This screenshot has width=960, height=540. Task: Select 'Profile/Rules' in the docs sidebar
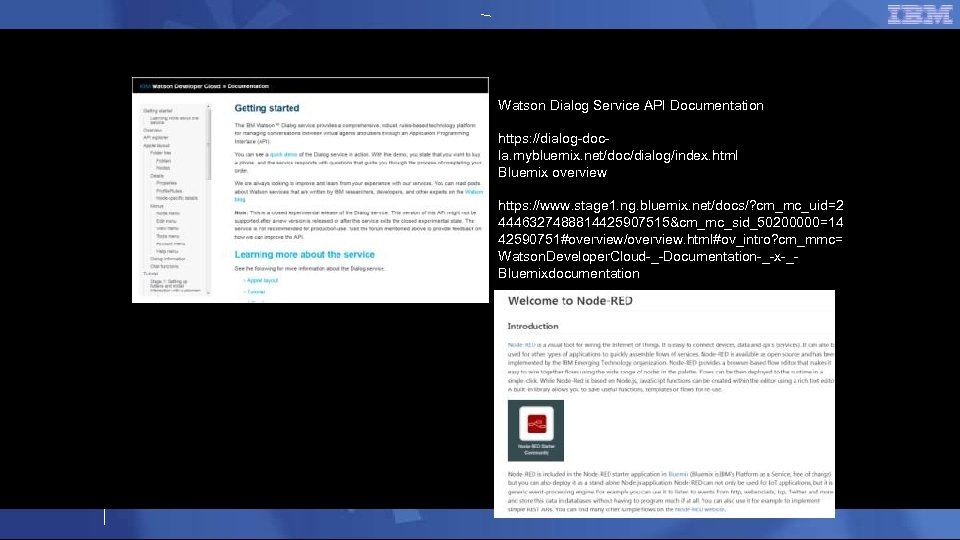(x=169, y=191)
